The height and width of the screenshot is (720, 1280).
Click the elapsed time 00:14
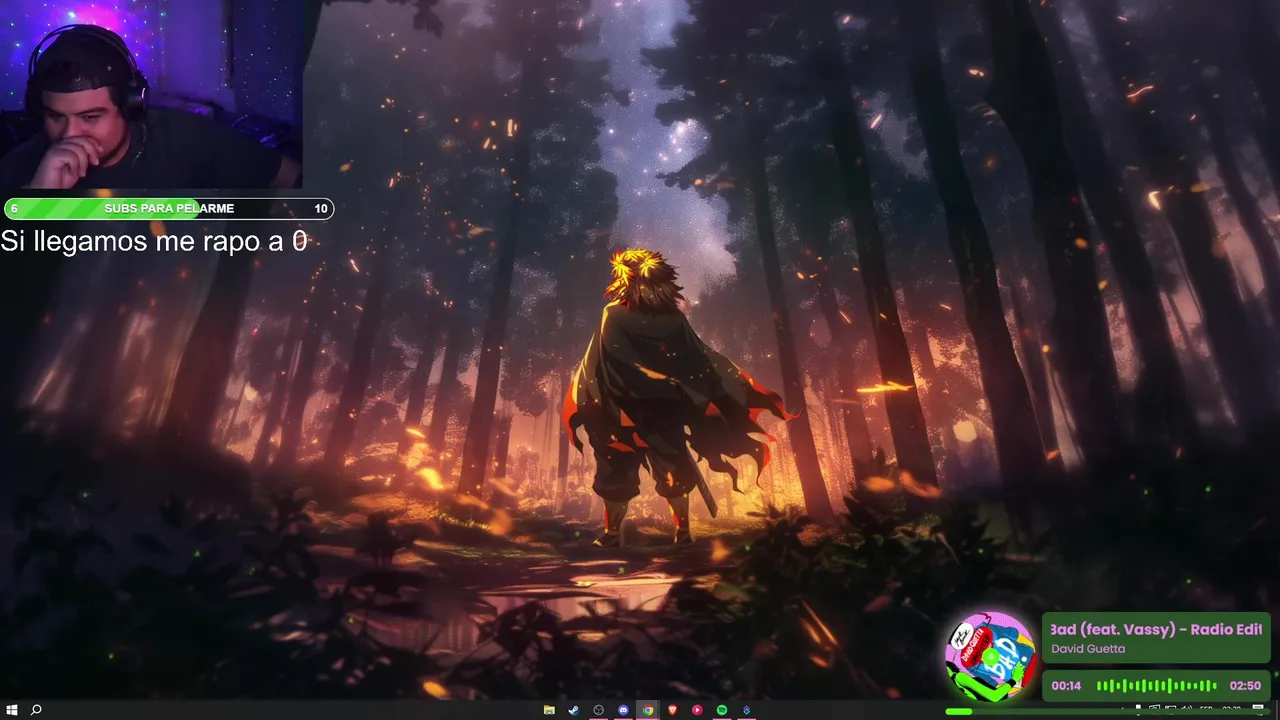click(1066, 686)
